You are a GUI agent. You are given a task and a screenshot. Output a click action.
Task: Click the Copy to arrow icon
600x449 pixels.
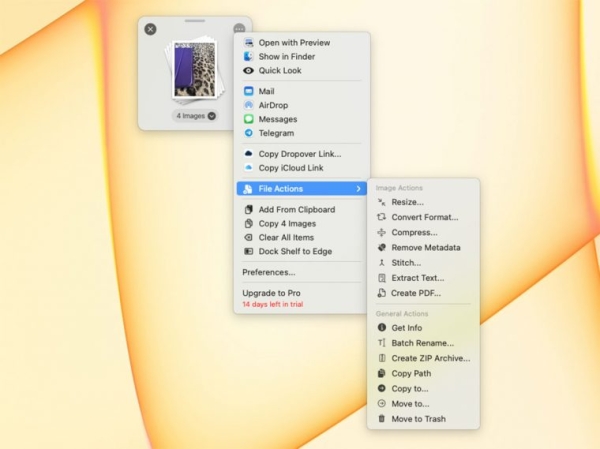pos(382,389)
